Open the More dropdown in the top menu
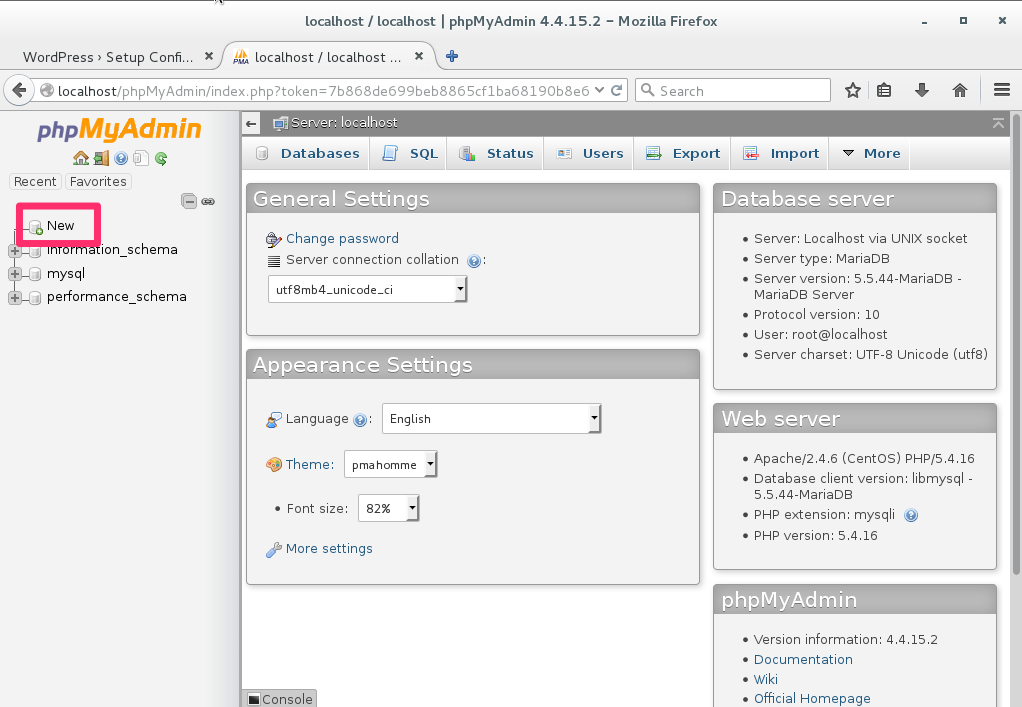This screenshot has width=1022, height=707. (x=871, y=154)
